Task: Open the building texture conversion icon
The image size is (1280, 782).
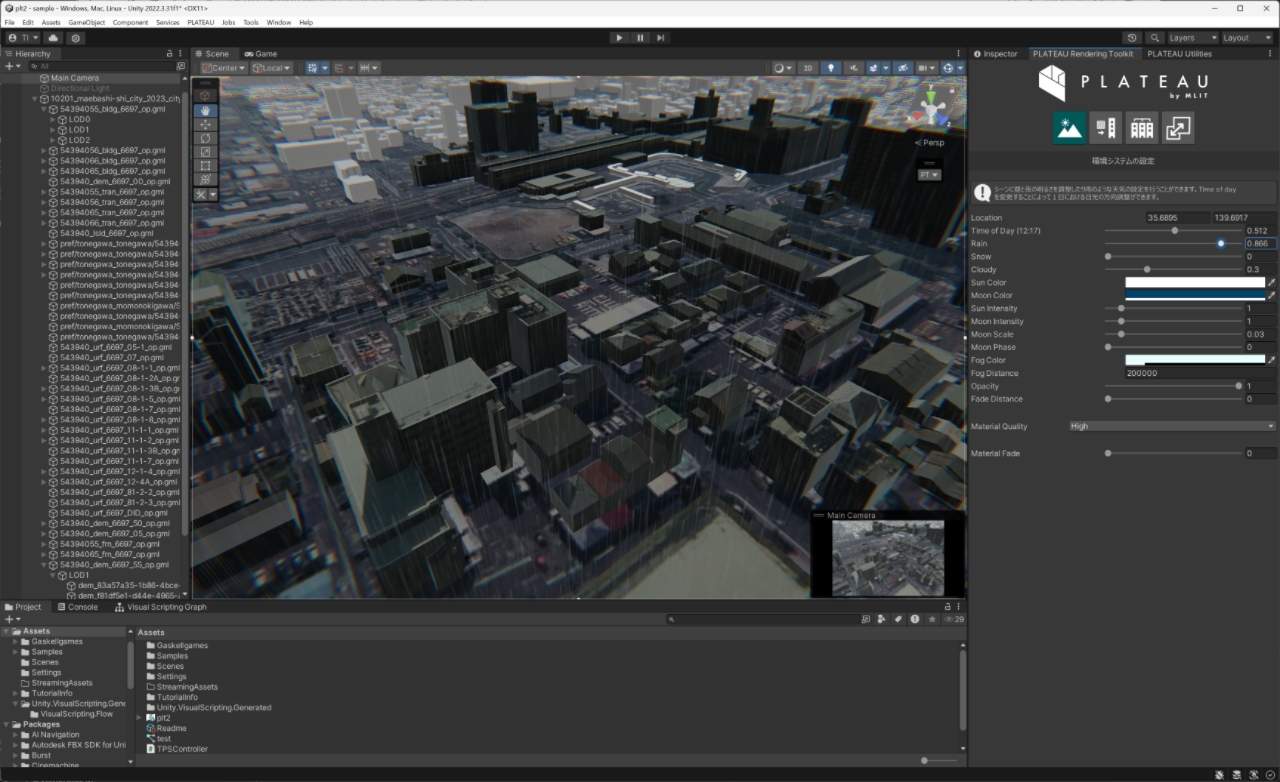Action: (1105, 127)
